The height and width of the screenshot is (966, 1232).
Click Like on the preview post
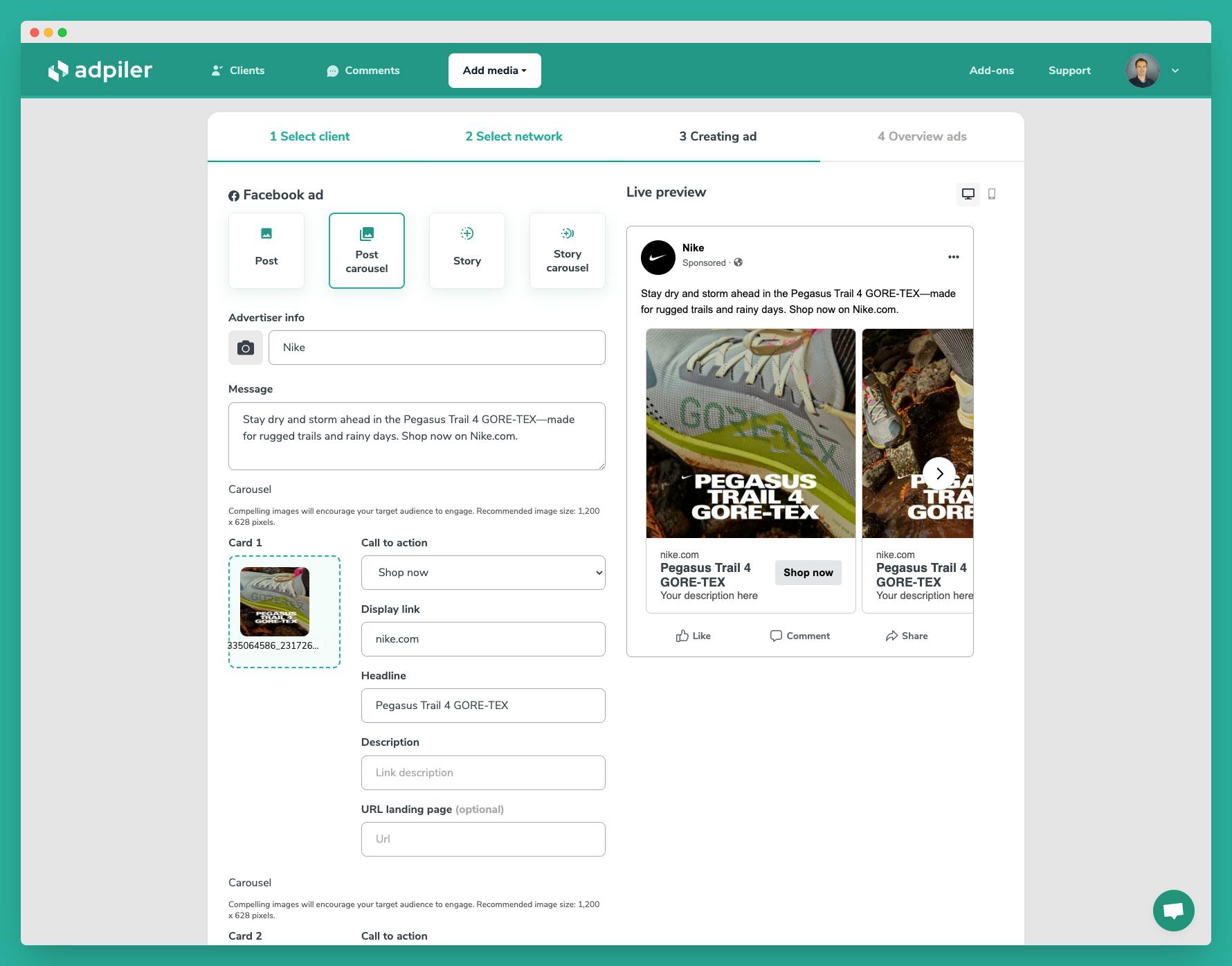point(694,636)
